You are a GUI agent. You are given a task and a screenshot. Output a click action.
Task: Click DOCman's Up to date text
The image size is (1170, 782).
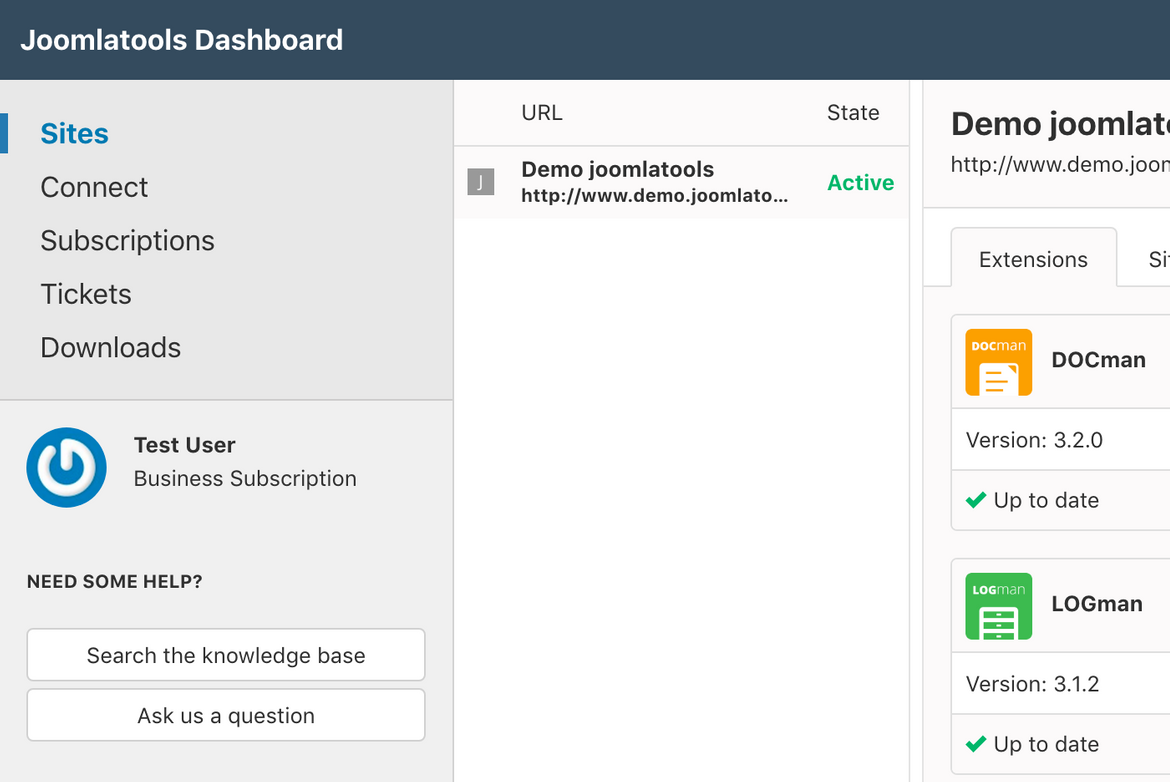click(1046, 500)
